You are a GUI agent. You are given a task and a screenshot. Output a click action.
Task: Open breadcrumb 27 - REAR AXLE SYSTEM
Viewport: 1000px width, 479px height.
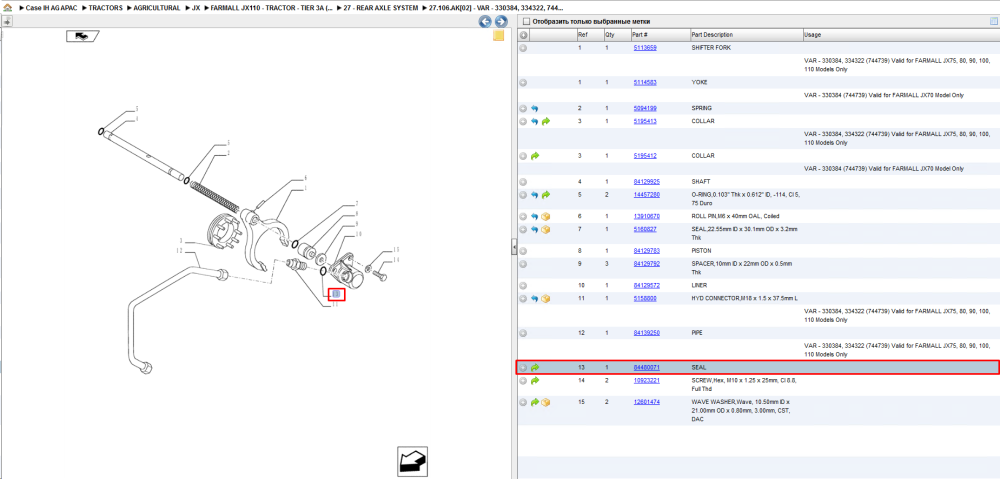(381, 8)
